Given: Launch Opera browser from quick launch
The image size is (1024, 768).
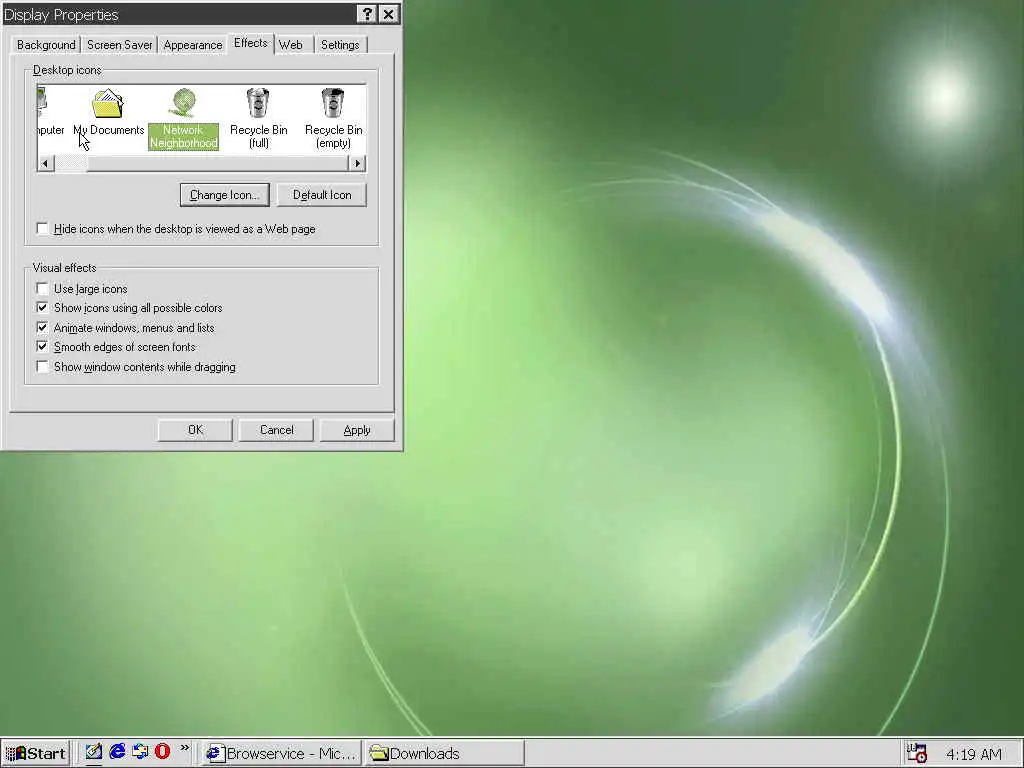Looking at the screenshot, I should click(x=163, y=752).
